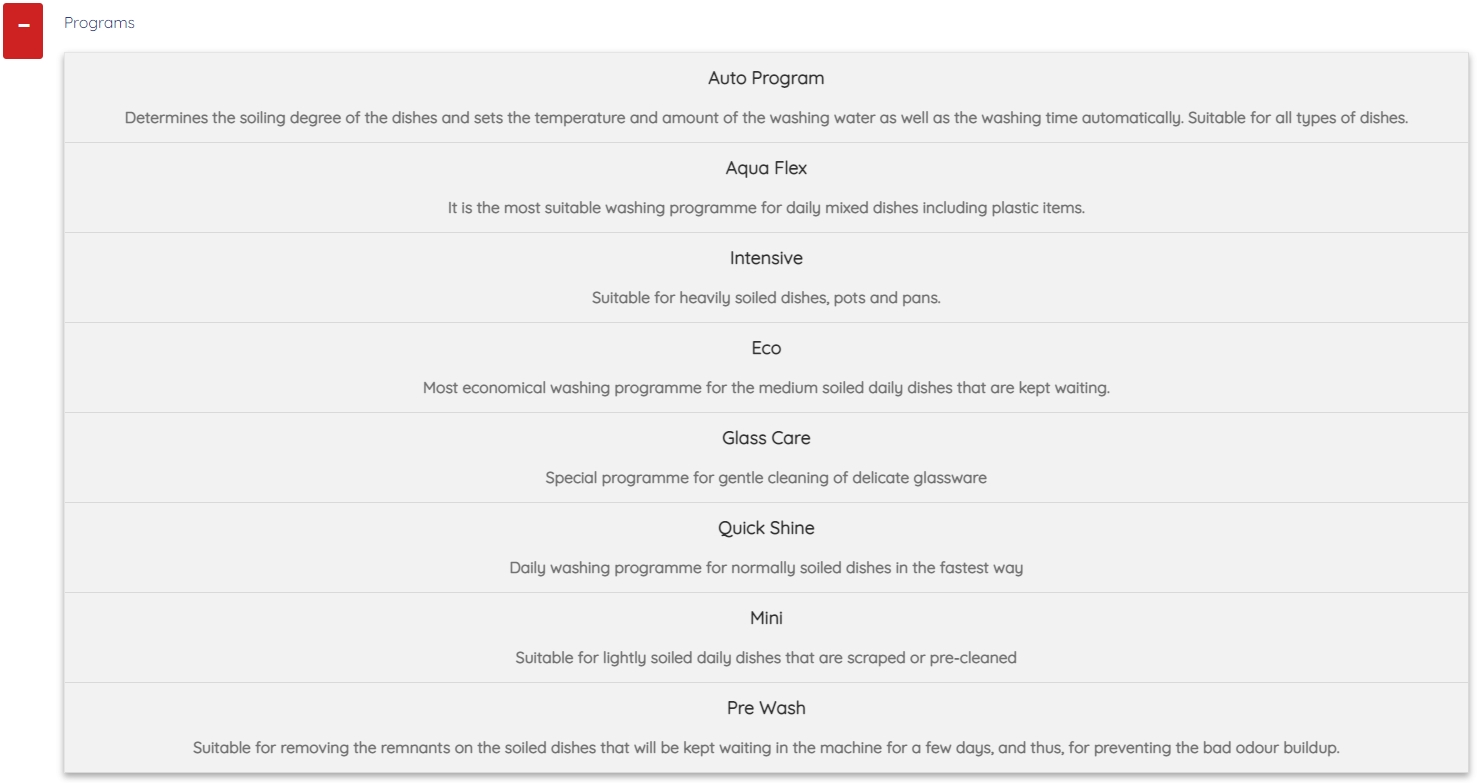Pick the Glass Care program heading
The image size is (1480, 783).
pos(766,438)
